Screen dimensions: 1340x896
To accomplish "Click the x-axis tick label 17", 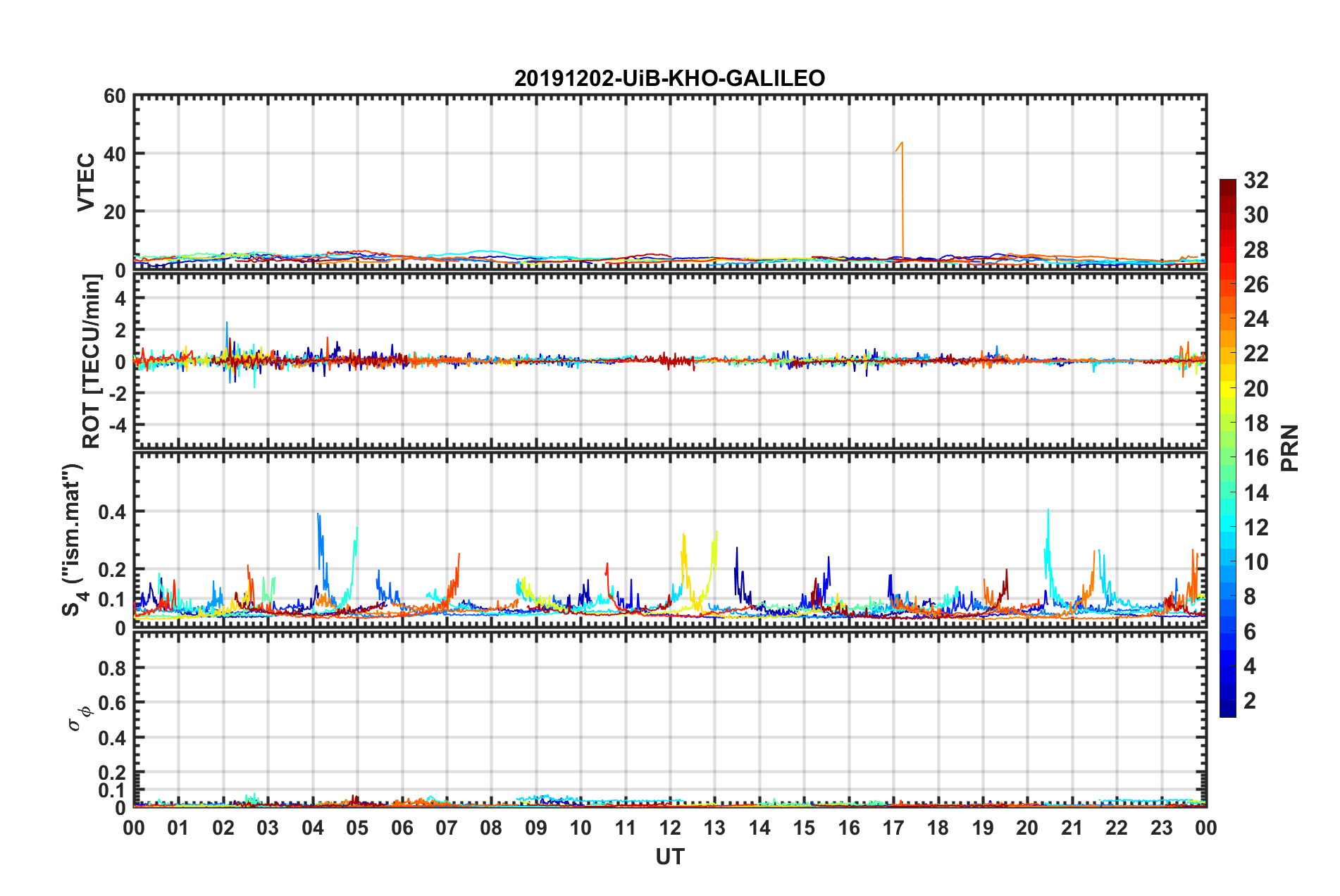I will 893,828.
